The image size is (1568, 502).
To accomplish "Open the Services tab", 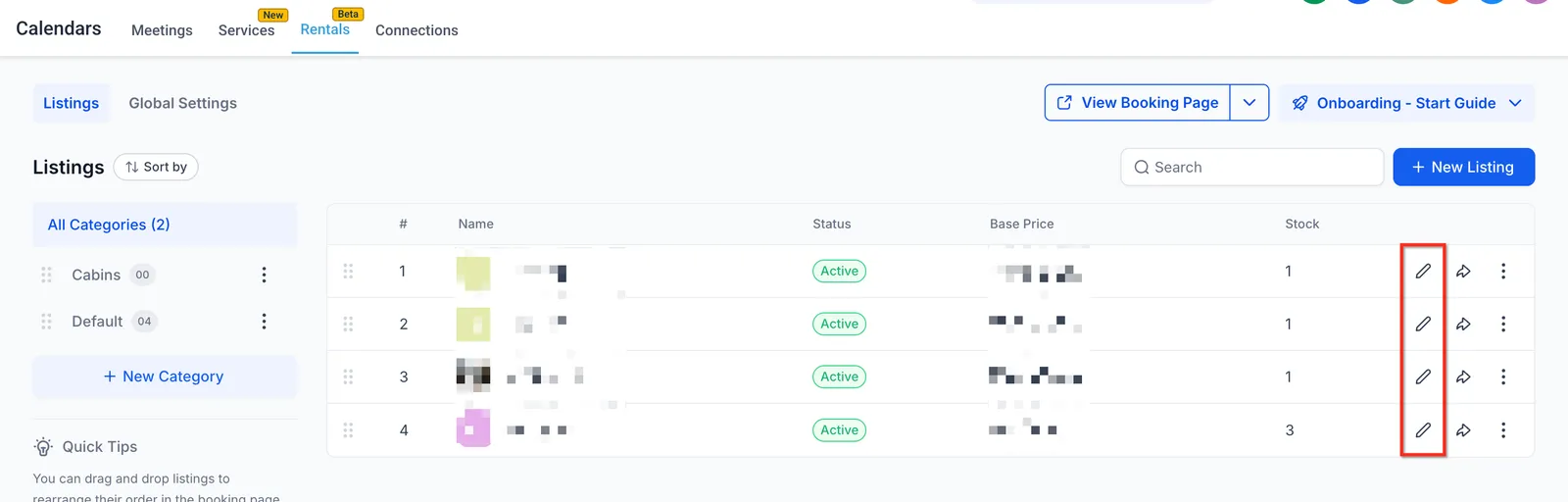I will point(246,30).
